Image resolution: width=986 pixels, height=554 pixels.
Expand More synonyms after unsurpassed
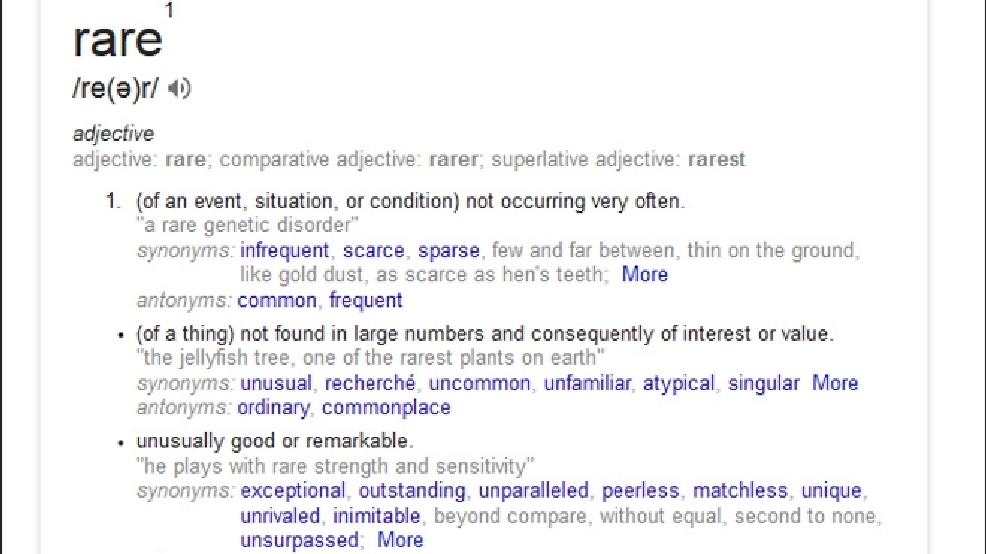400,540
